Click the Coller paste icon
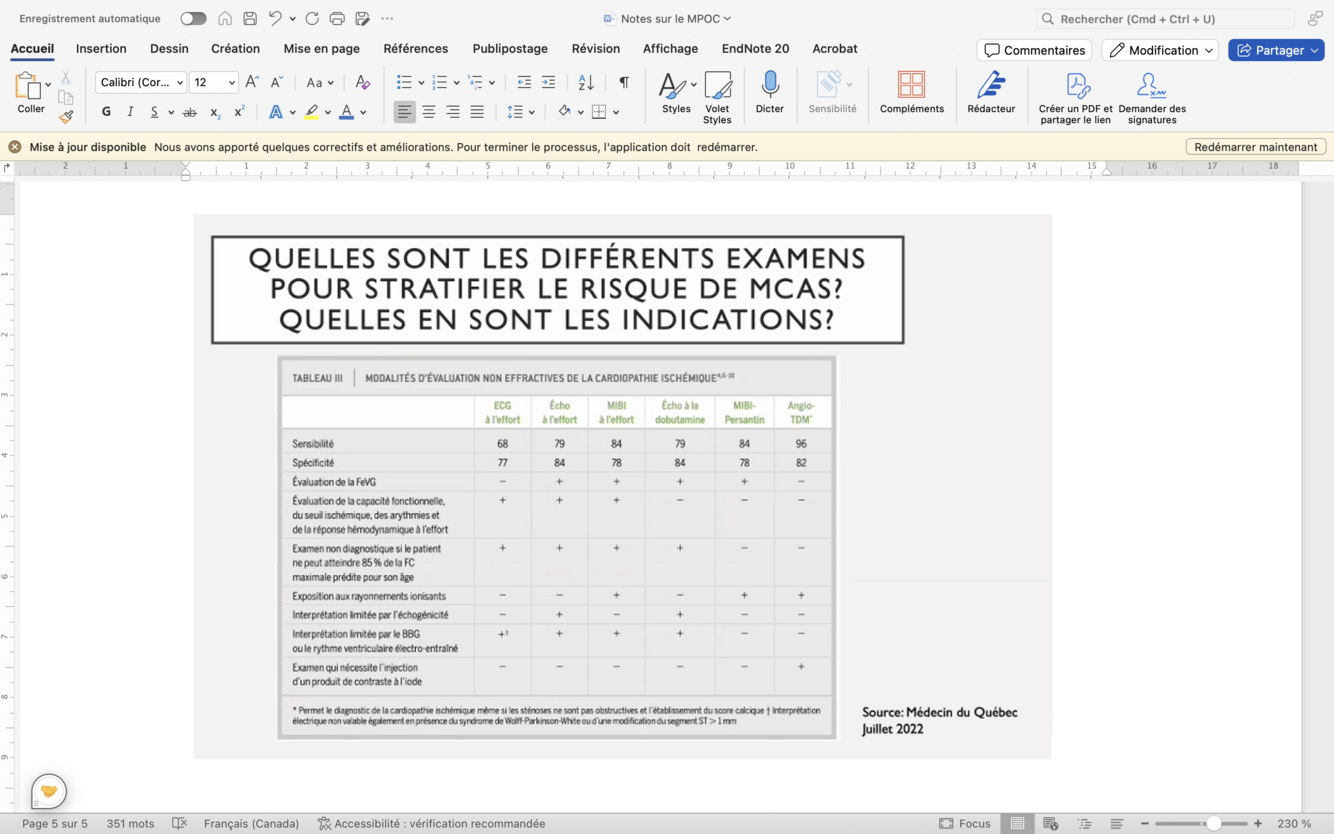The image size is (1334, 834). tap(28, 86)
